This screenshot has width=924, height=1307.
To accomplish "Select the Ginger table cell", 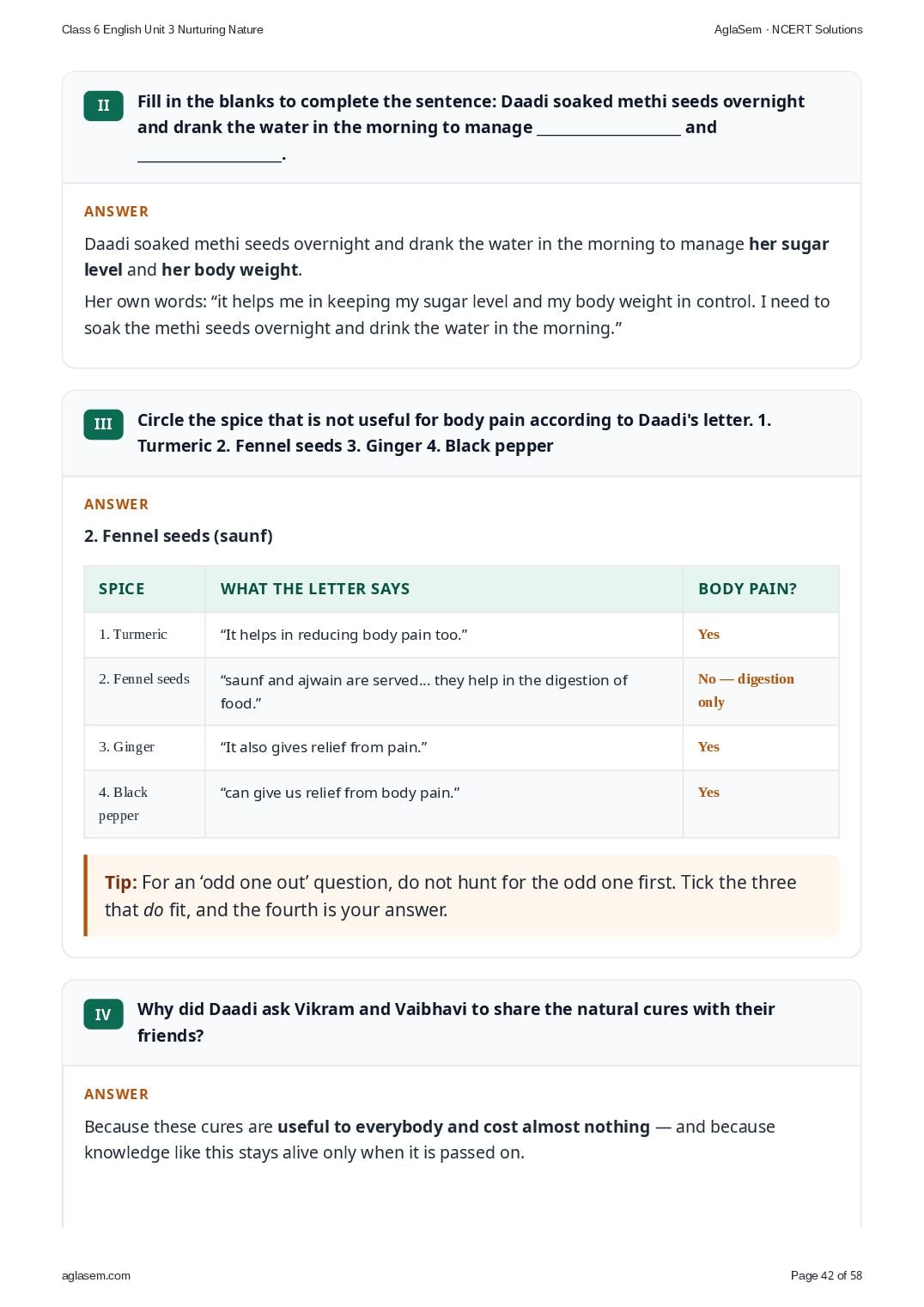I will 144,747.
